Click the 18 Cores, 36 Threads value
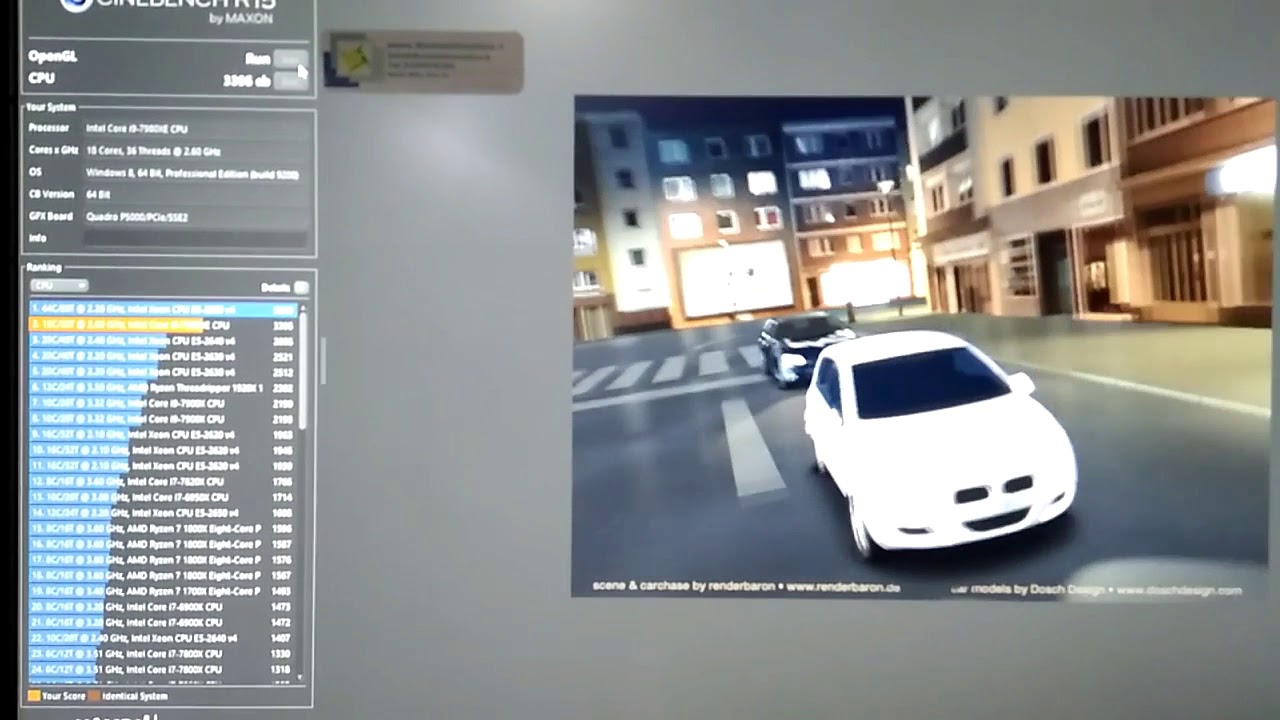Screen dimensions: 1280x720 pos(153,151)
